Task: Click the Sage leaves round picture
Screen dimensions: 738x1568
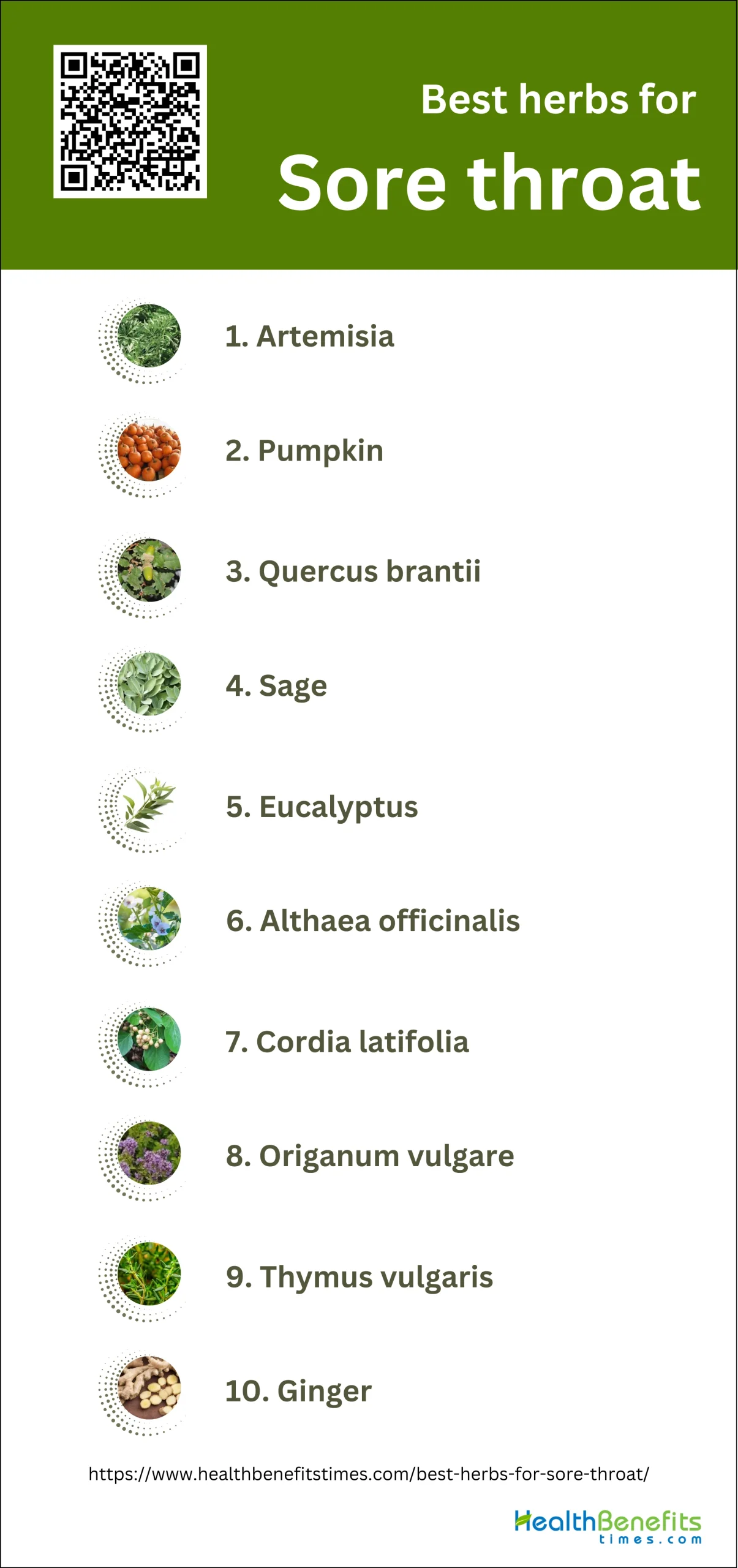Action: pyautogui.click(x=149, y=684)
